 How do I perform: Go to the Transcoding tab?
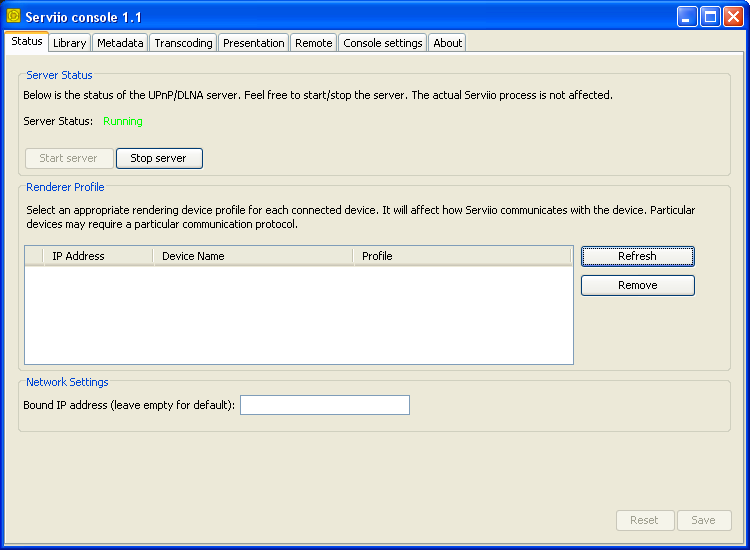pos(183,43)
